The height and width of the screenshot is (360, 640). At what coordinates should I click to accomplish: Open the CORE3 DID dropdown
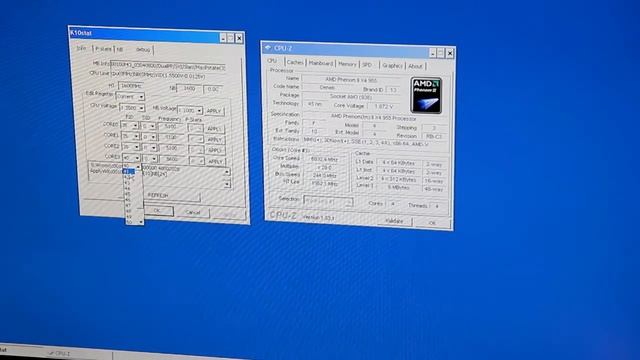(x=154, y=159)
